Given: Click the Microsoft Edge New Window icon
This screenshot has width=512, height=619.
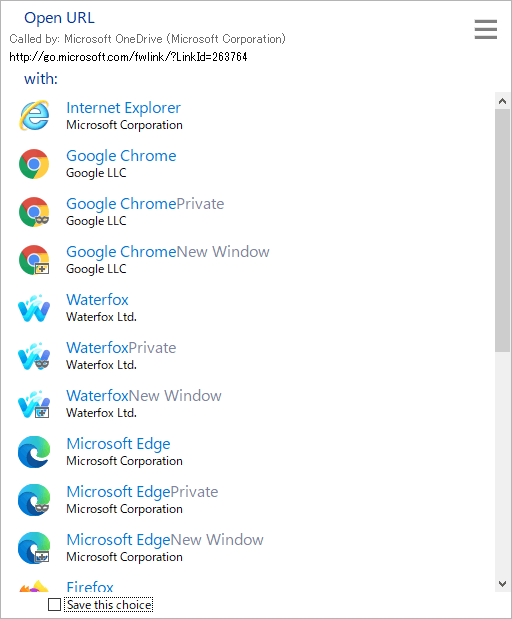Looking at the screenshot, I should click(x=34, y=548).
